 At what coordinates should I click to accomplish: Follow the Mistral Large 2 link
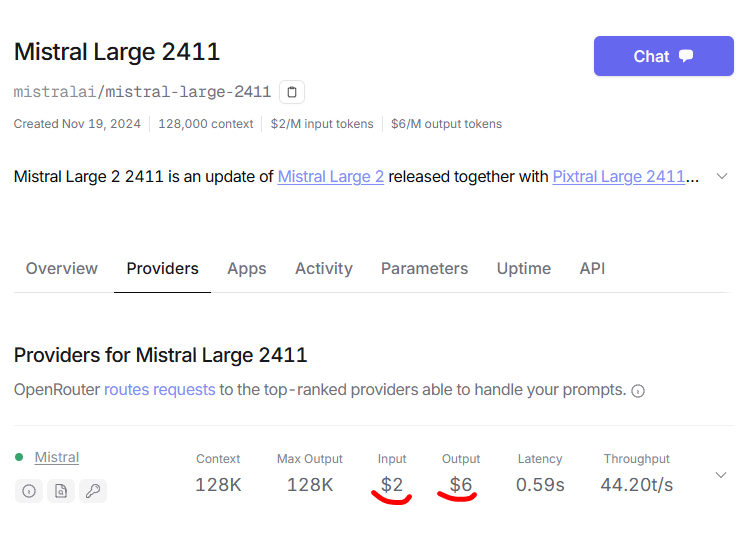pos(331,176)
